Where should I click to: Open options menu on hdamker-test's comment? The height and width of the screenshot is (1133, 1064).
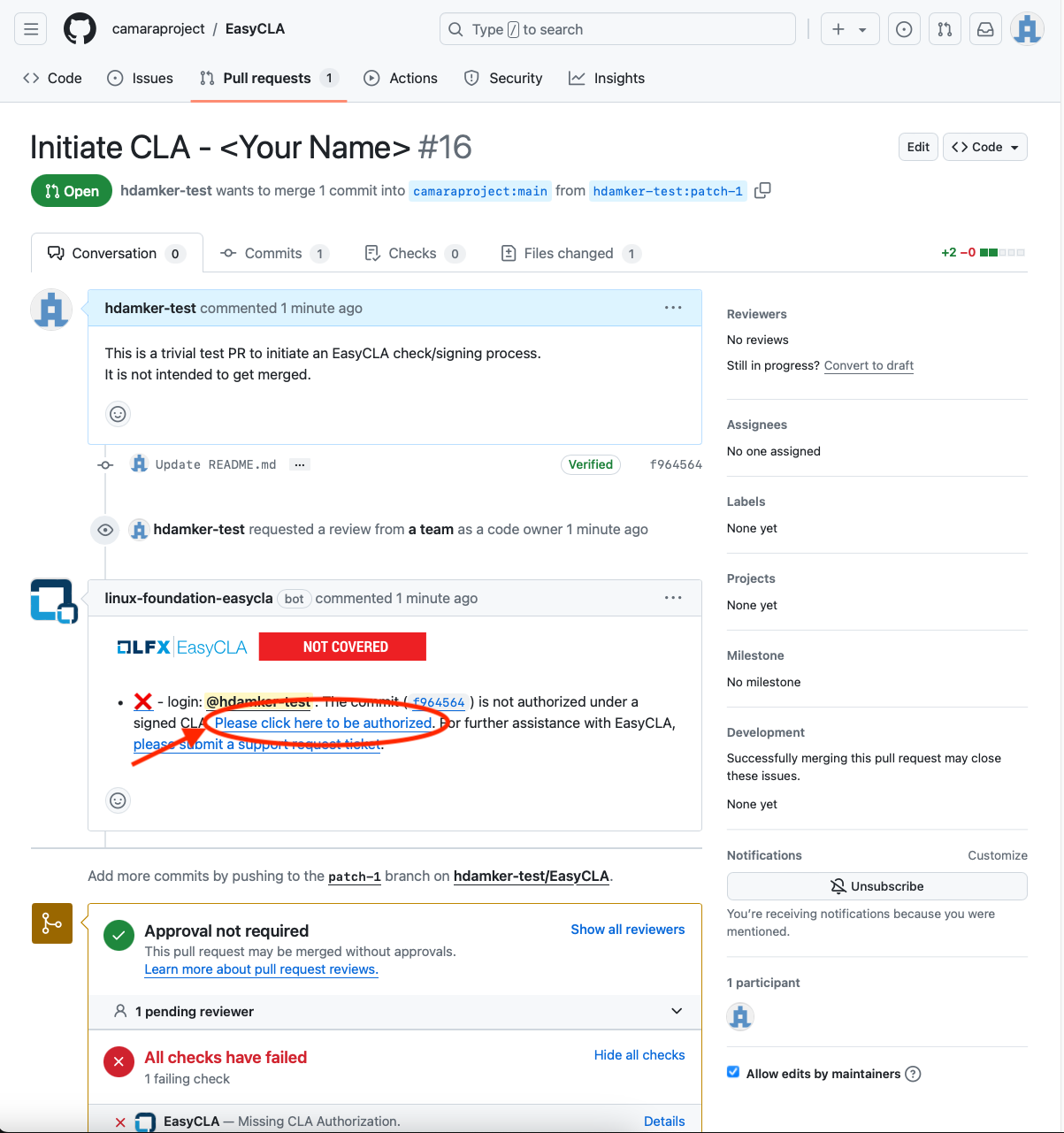[x=673, y=308]
